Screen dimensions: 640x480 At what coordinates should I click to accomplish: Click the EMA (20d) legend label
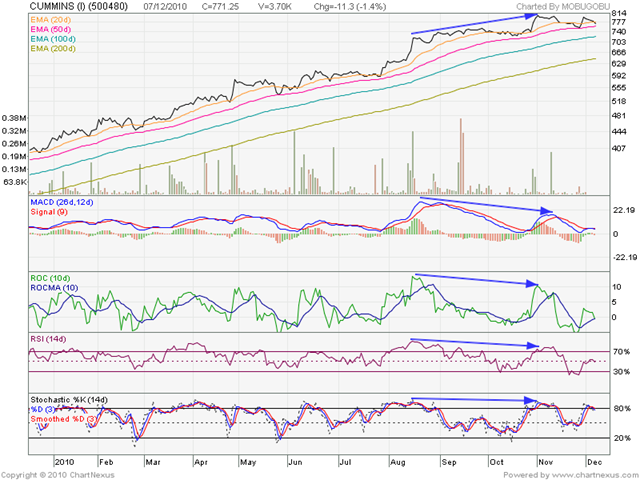pos(50,20)
